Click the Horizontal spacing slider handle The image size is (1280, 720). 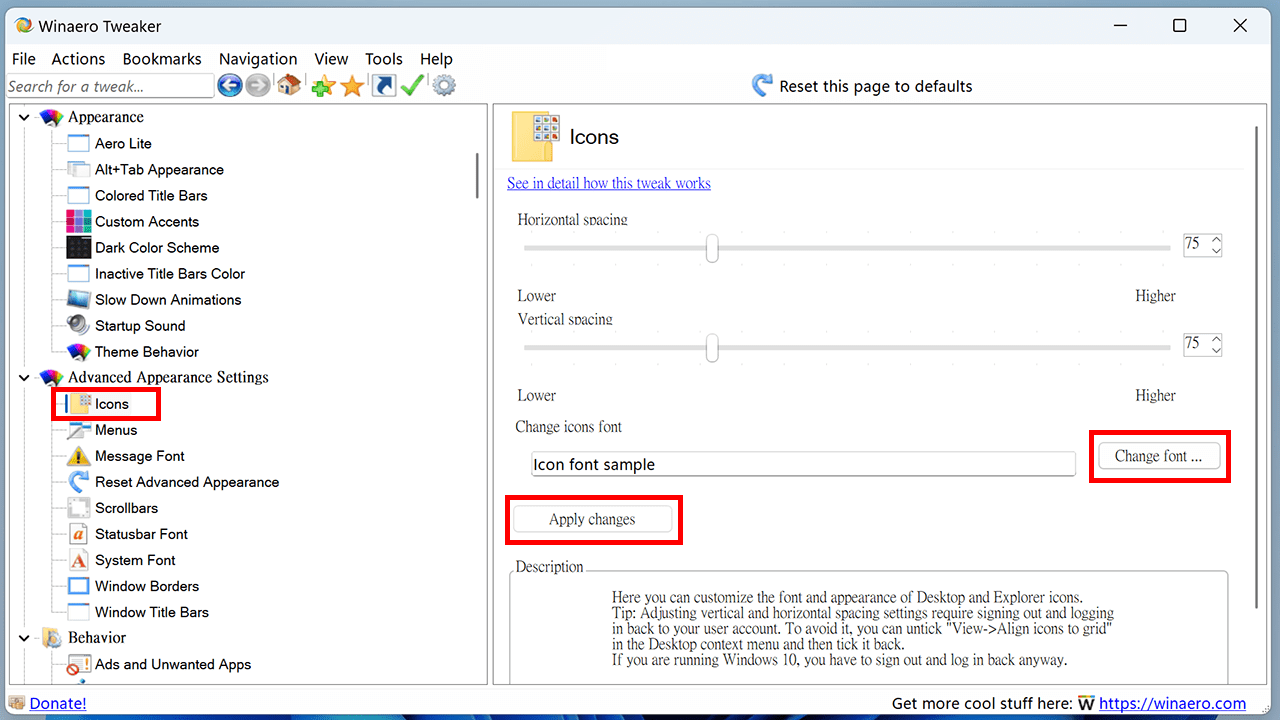pyautogui.click(x=712, y=248)
